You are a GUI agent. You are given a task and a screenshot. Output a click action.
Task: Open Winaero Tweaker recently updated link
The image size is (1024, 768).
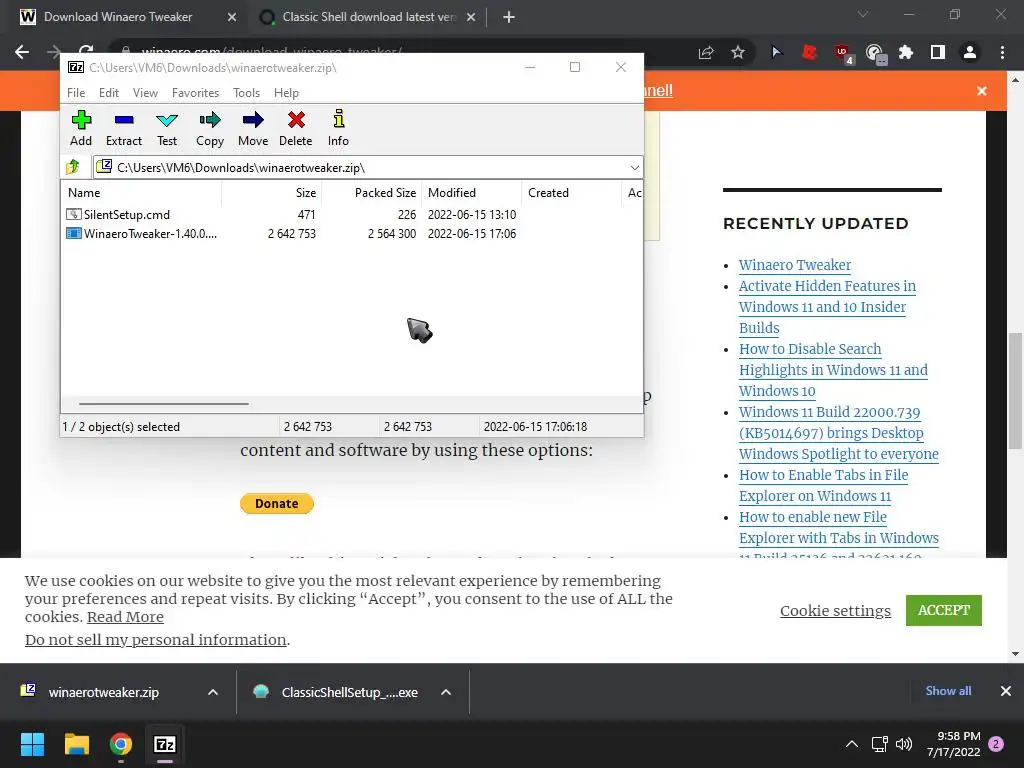(x=795, y=265)
